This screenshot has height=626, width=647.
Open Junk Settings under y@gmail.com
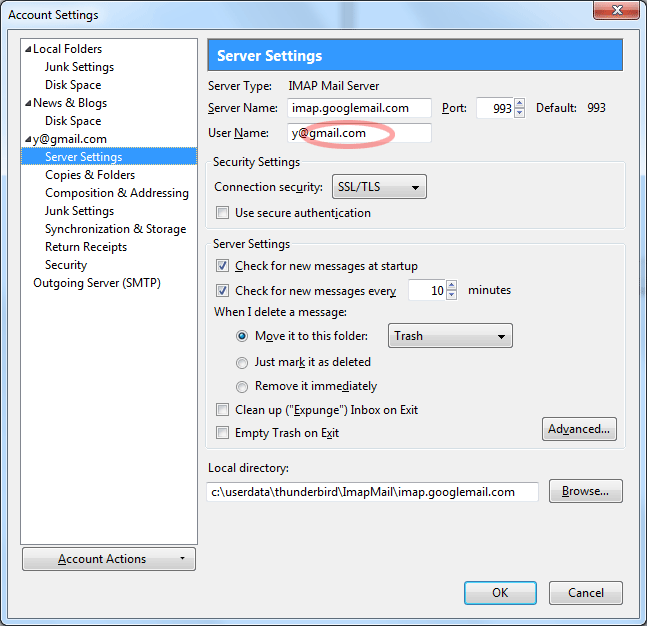79,211
